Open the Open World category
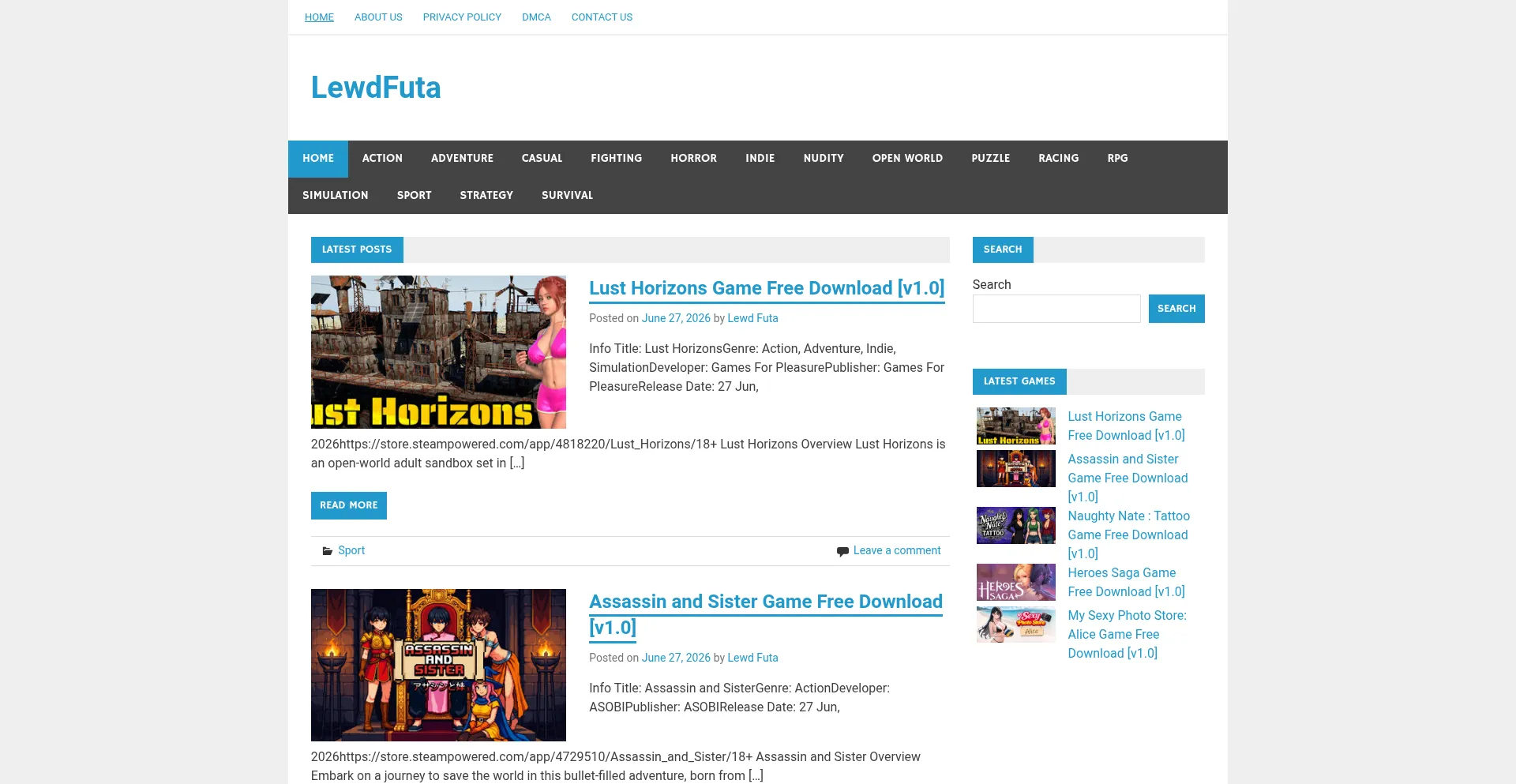 (907, 159)
